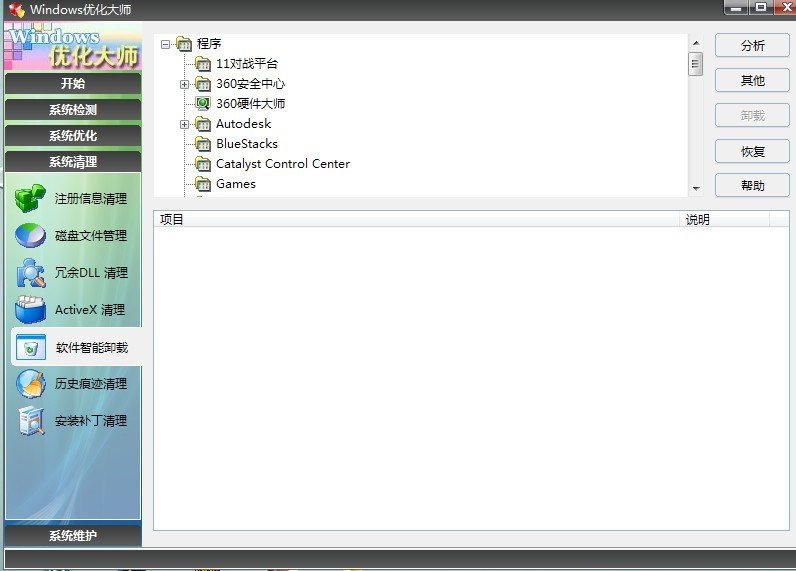
Task: Open the 注册信息清理 registry cleanup icon
Action: pos(30,198)
